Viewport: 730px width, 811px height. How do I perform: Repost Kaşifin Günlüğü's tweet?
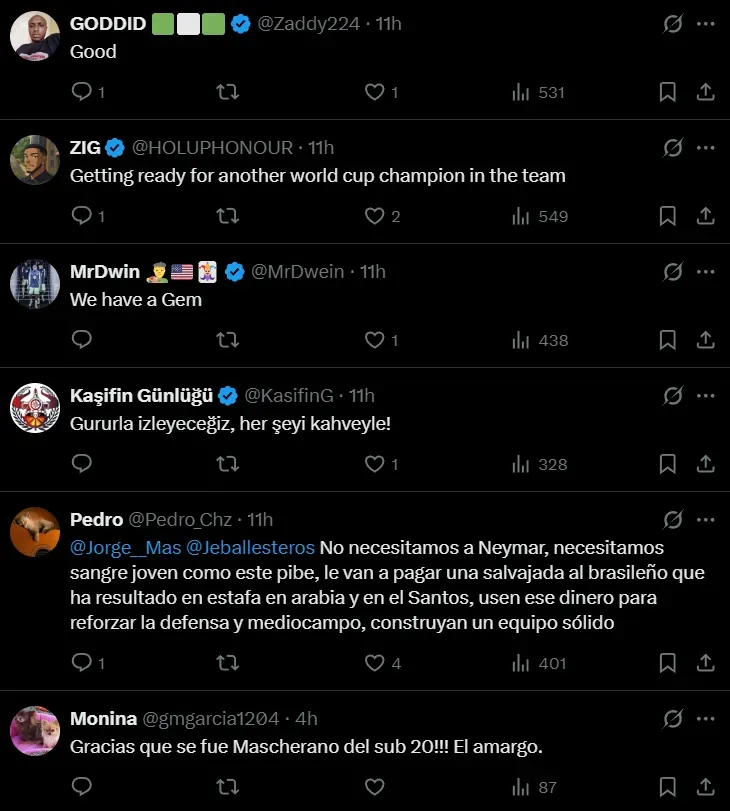coord(228,464)
